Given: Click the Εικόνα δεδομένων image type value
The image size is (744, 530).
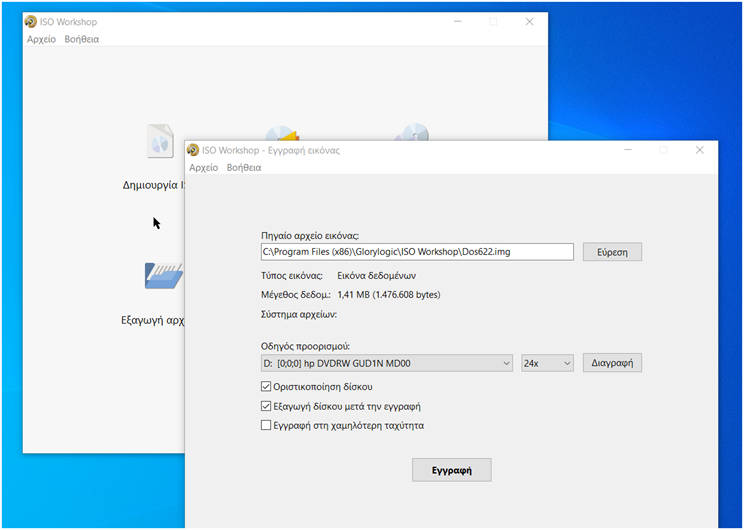Looking at the screenshot, I should coord(376,276).
